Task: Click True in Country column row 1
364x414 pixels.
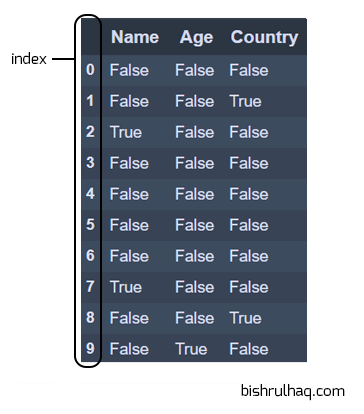Action: pyautogui.click(x=245, y=101)
